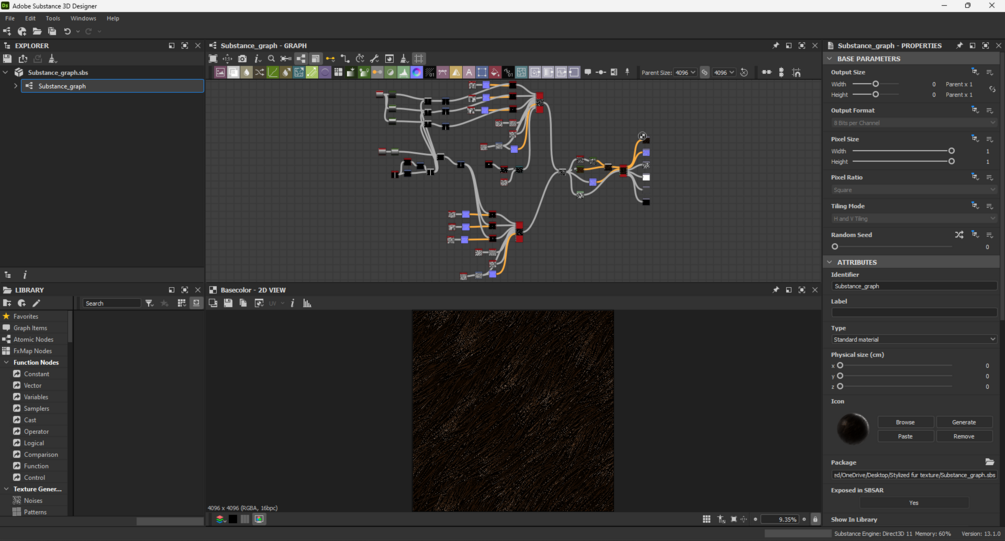Click the Identifier field containing Substance_graph
Viewport: 1005px width, 541px height.
click(x=914, y=286)
